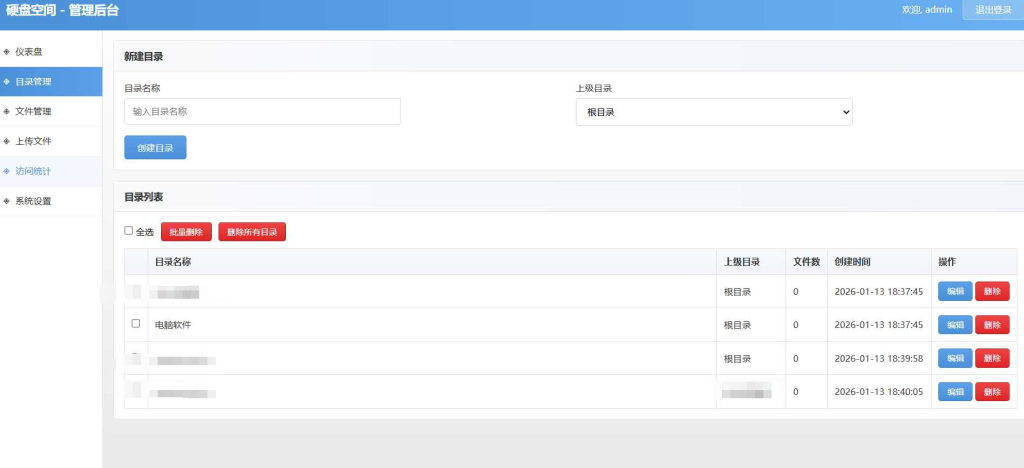Viewport: 1024px width, 468px height.
Task: Log out using the 退出登录 button
Action: click(x=993, y=10)
